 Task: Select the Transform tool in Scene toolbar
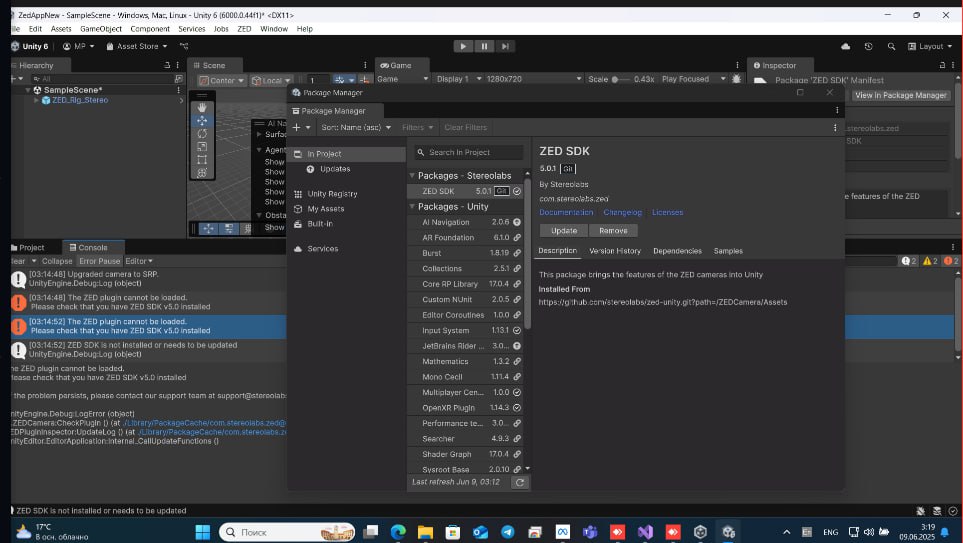[x=202, y=173]
